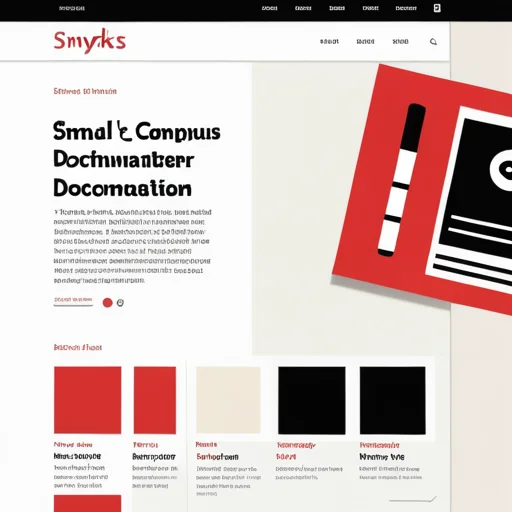
Task: Click the far-left text in the black top bar
Action: tap(72, 8)
